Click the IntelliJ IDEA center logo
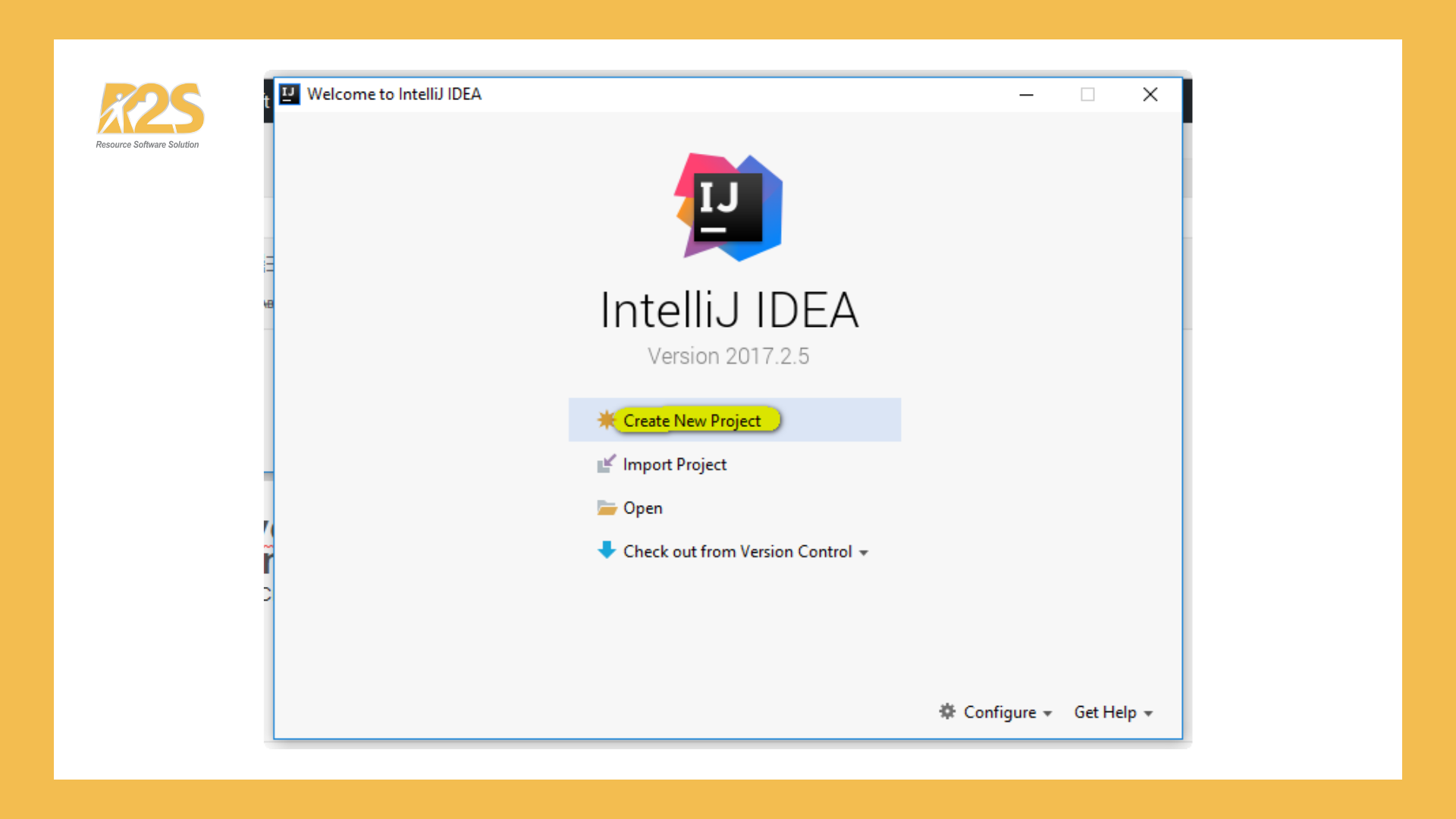 [x=729, y=207]
